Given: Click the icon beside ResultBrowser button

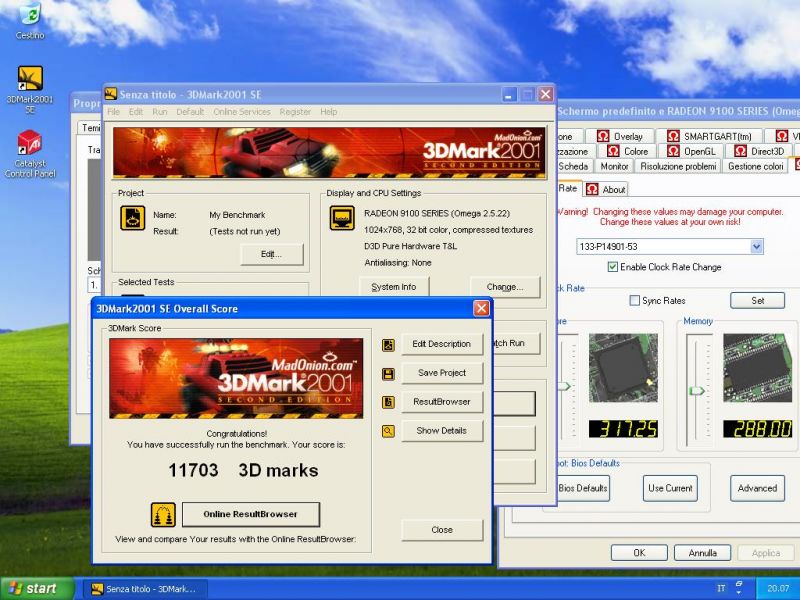Looking at the screenshot, I should click(388, 403).
